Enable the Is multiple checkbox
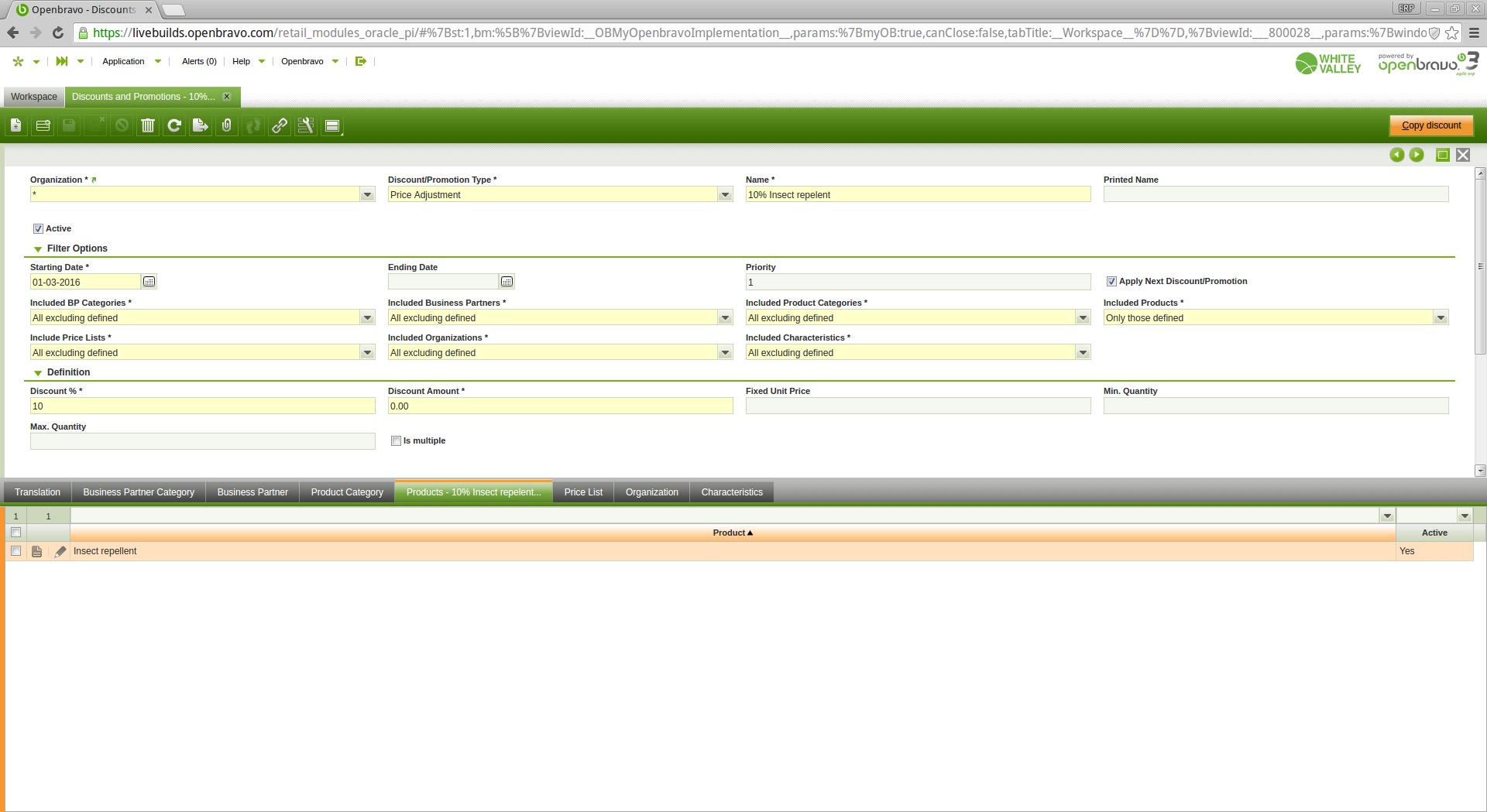This screenshot has height=812, width=1487. coord(396,441)
